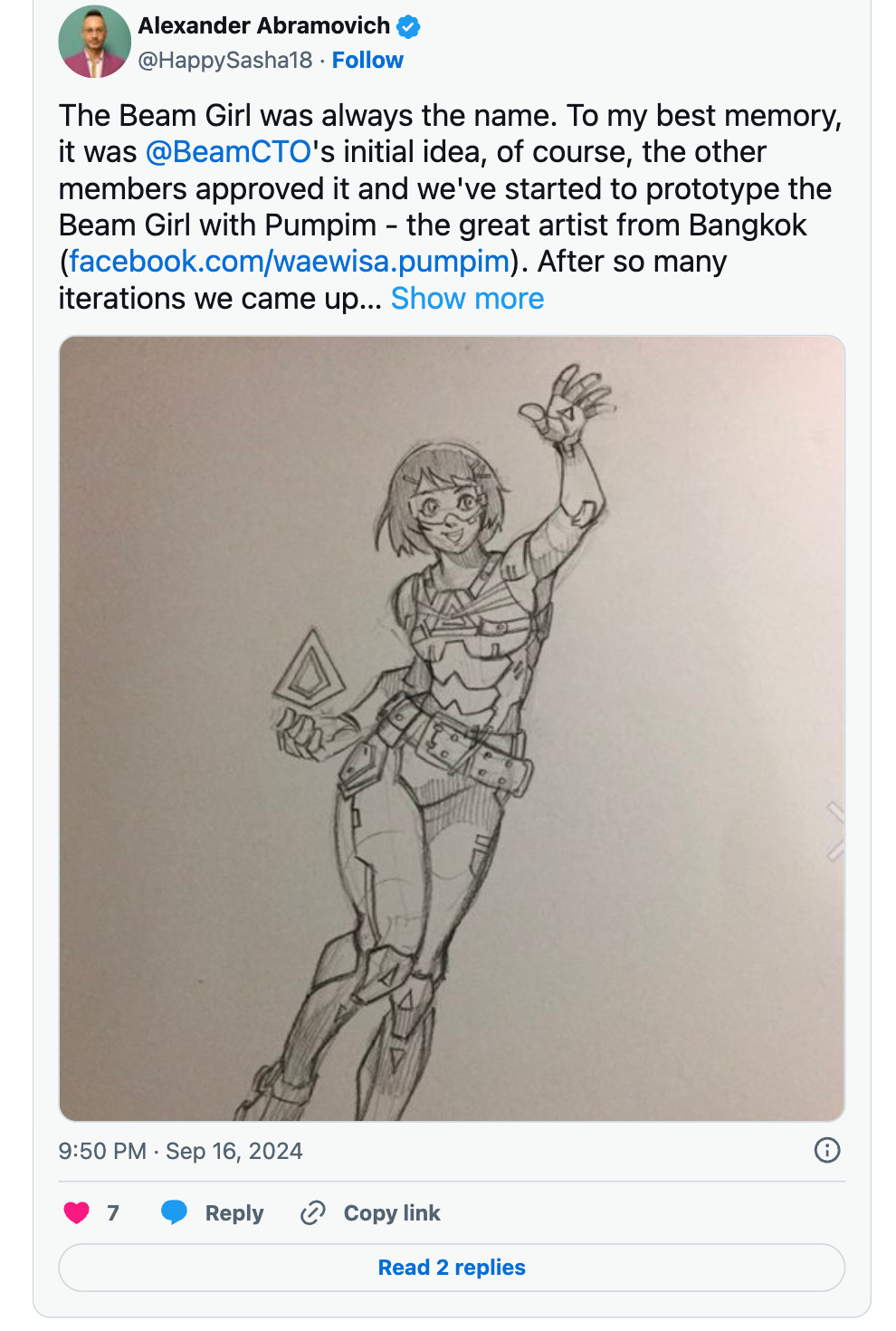Click the Copy link label
This screenshot has width=896, height=1331.
click(392, 1213)
